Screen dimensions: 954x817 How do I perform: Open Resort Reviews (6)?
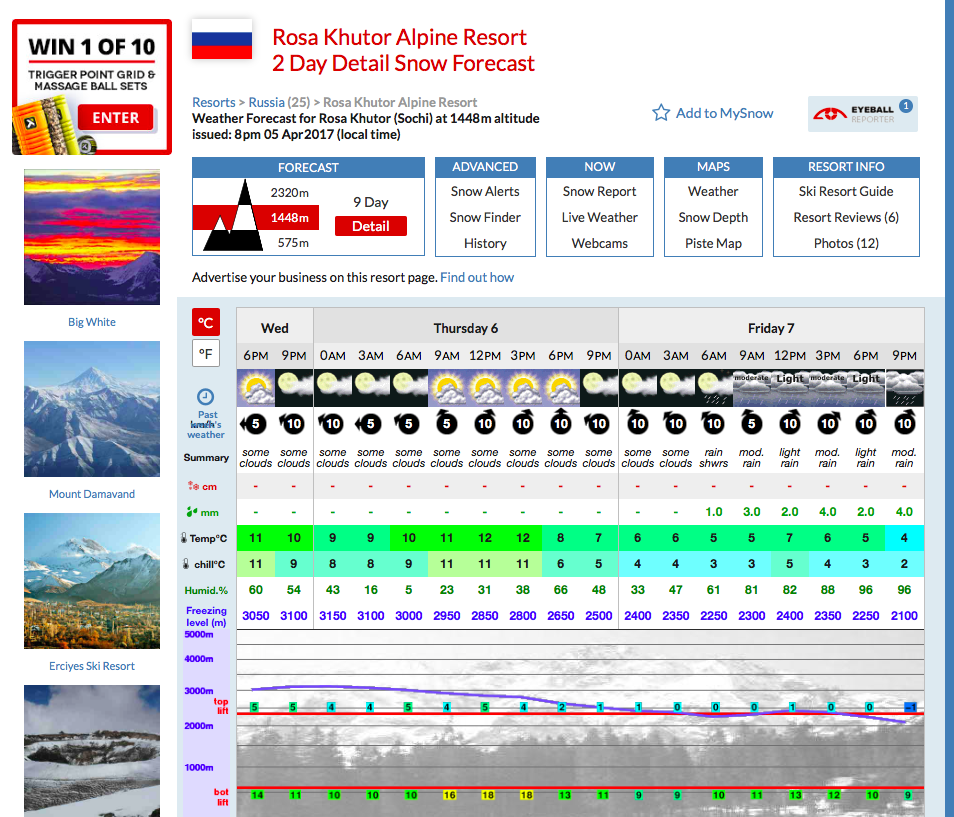[x=846, y=217]
